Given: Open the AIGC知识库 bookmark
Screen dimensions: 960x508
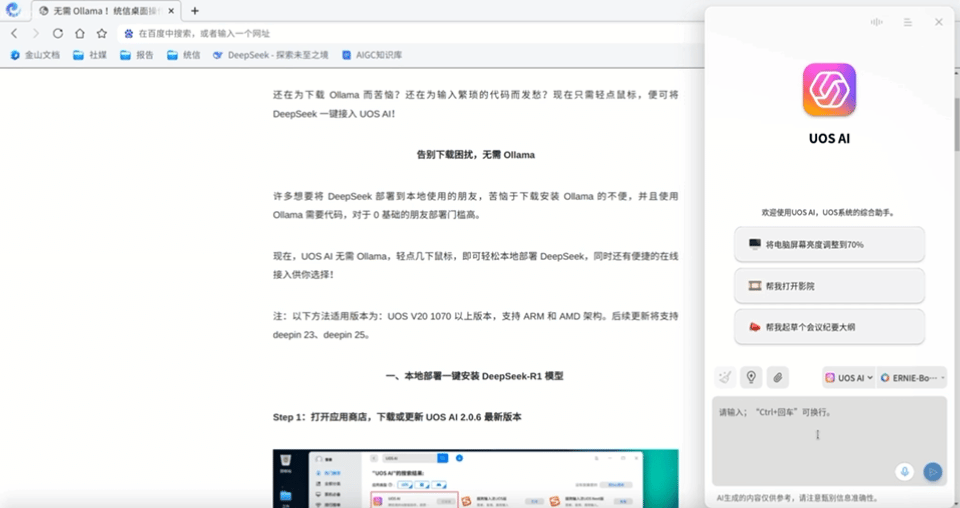Looking at the screenshot, I should [372, 55].
